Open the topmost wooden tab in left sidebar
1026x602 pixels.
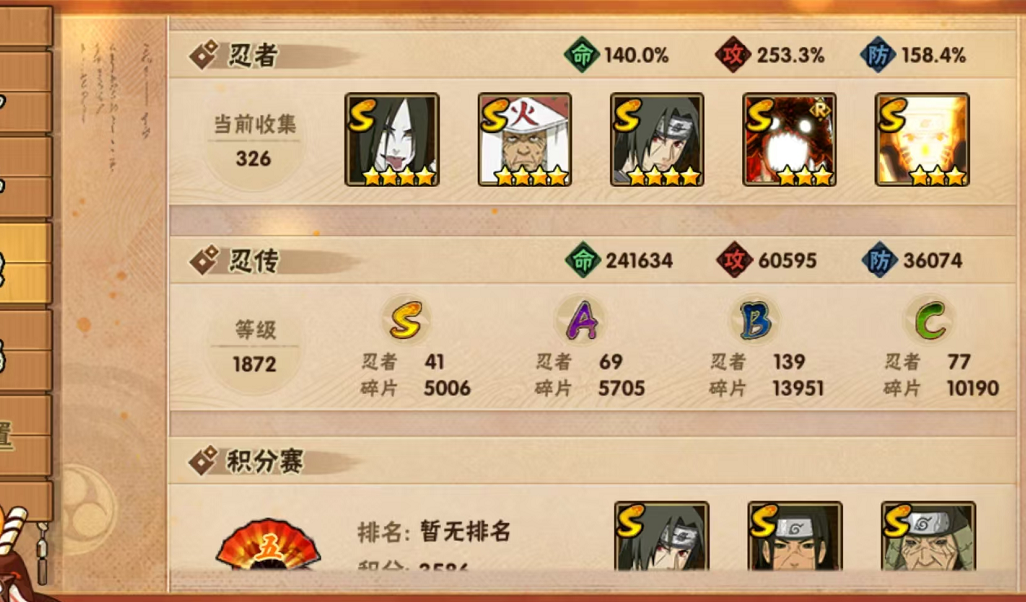[x=26, y=26]
